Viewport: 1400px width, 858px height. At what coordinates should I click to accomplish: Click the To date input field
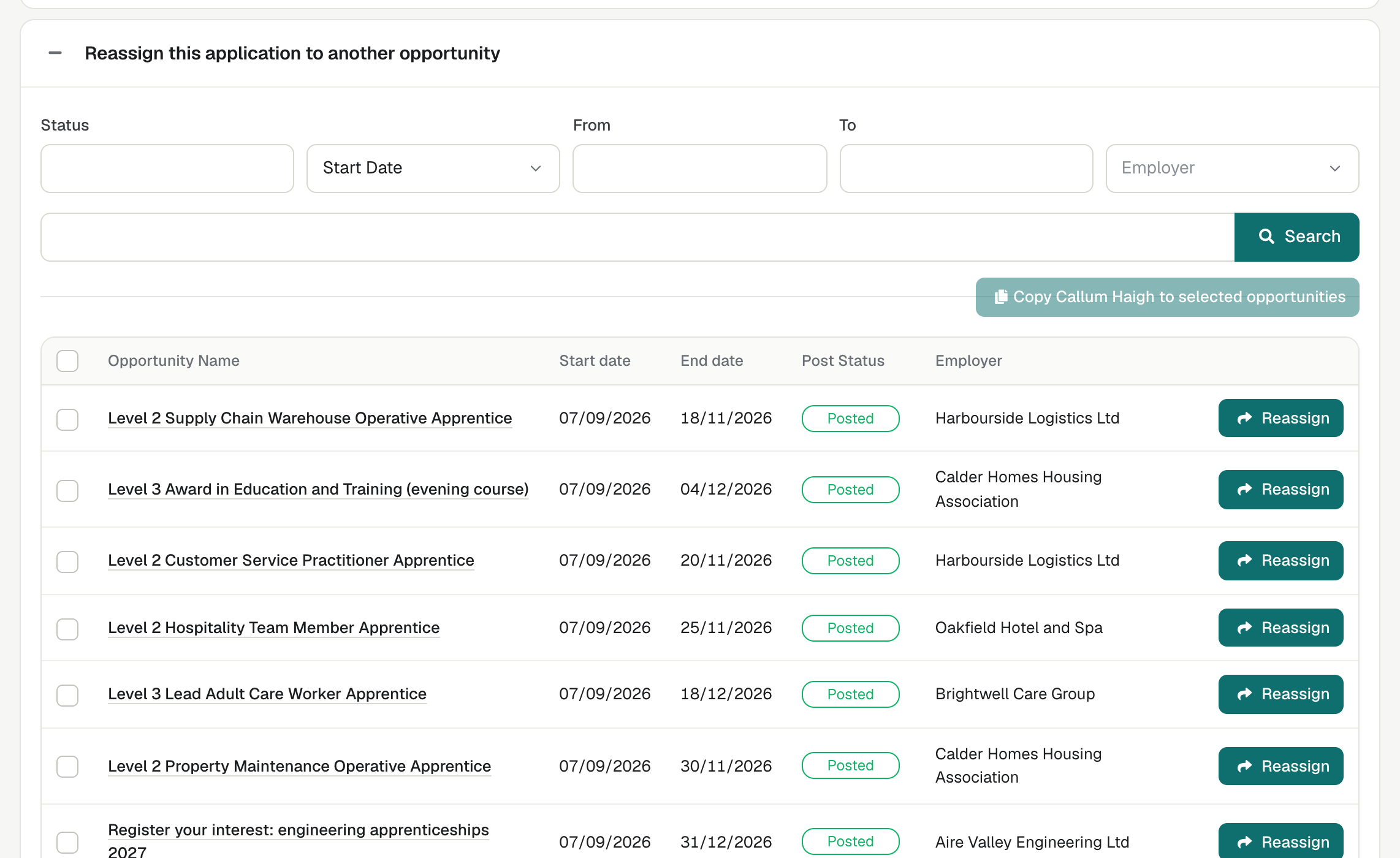pos(966,169)
